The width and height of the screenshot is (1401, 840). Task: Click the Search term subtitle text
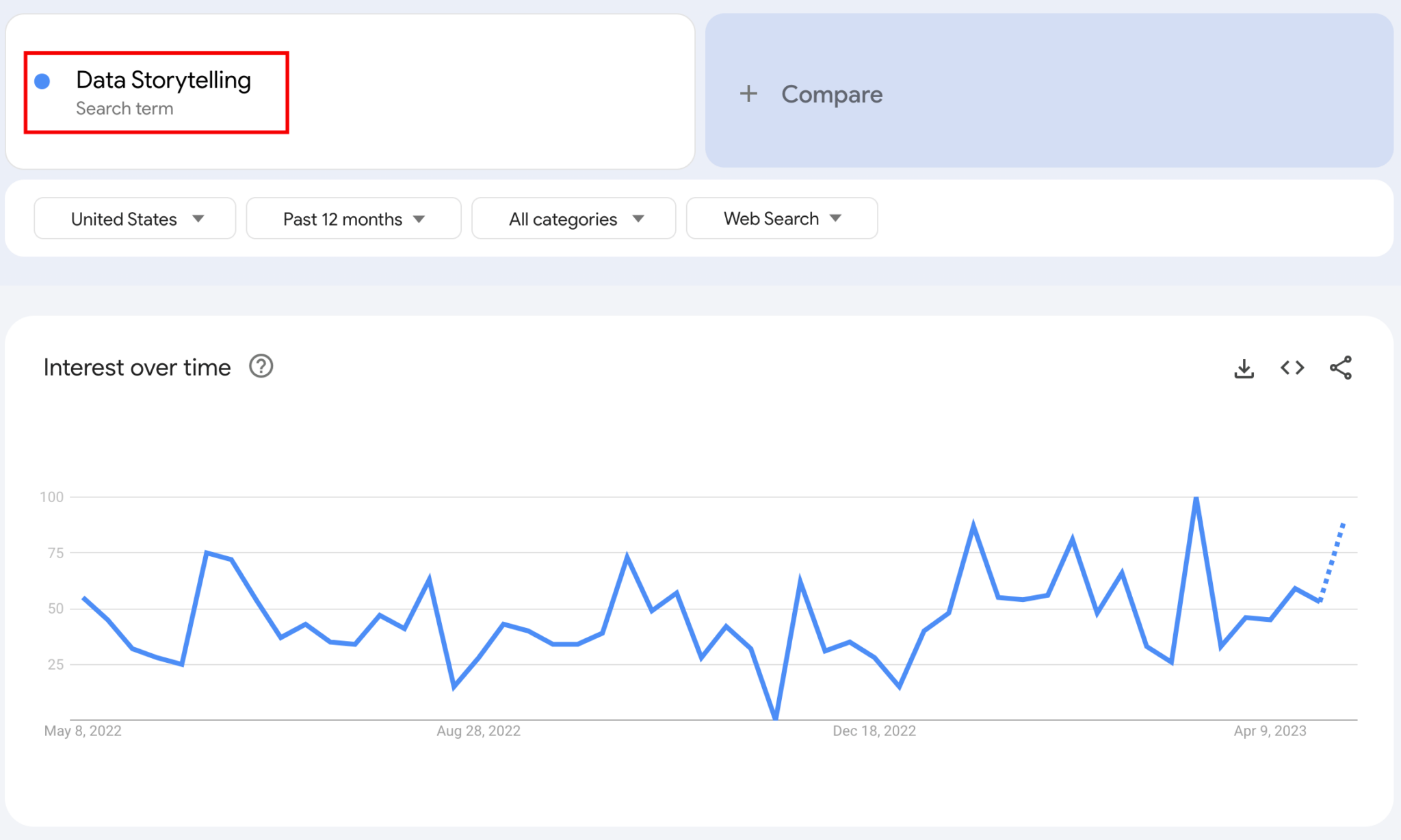(125, 109)
